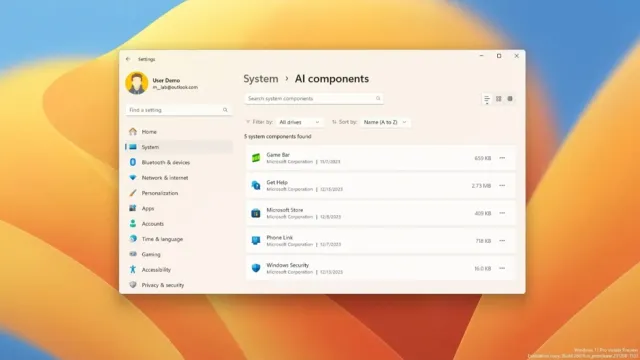Maximize the Settings window

499,56
